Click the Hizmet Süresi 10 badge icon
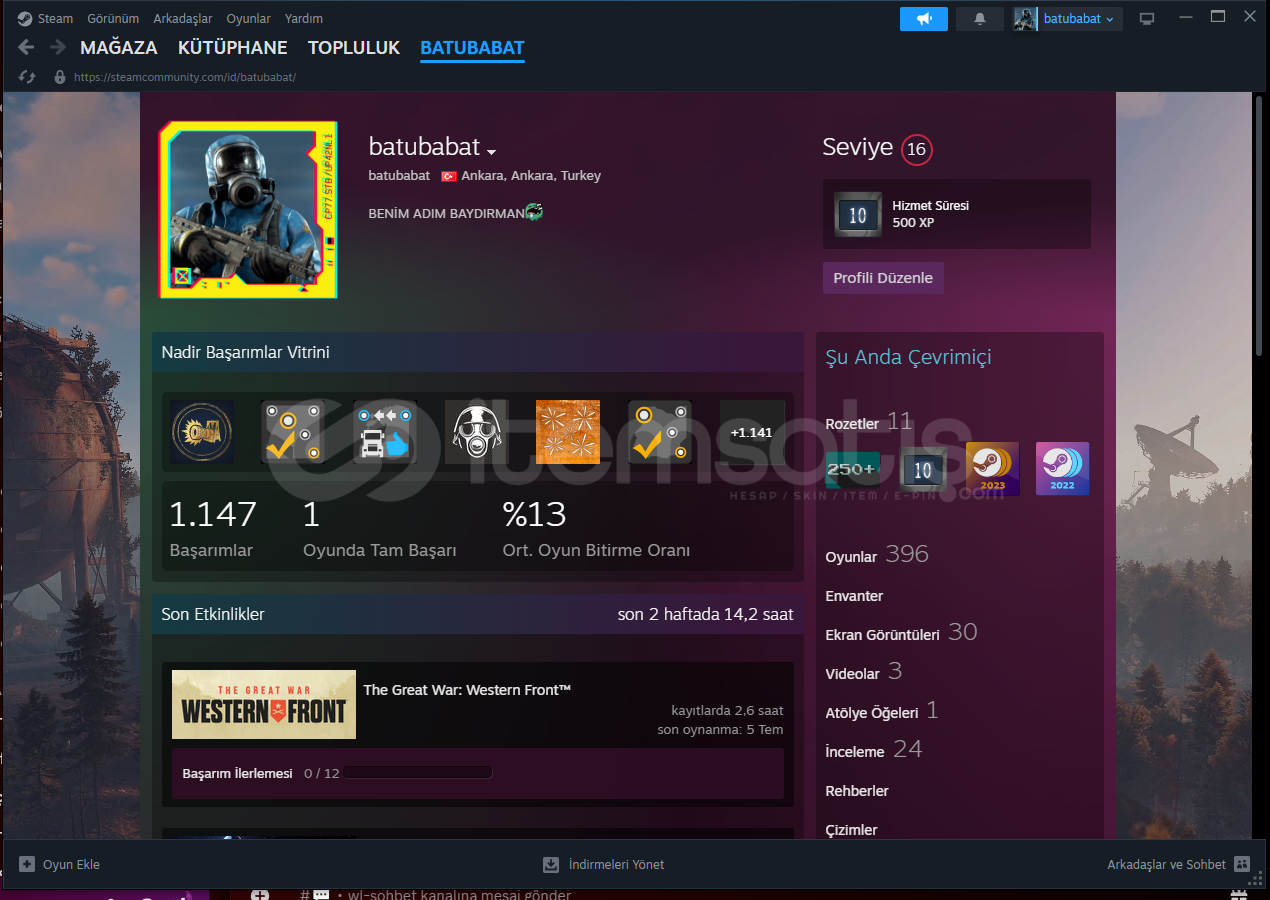 (x=858, y=215)
